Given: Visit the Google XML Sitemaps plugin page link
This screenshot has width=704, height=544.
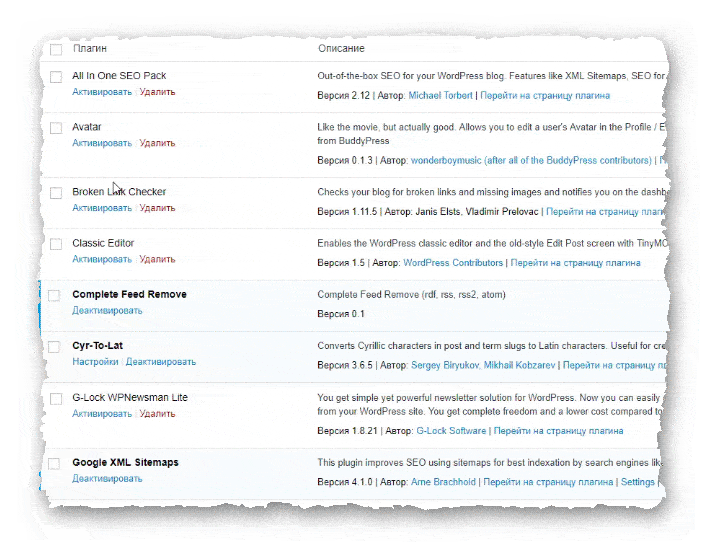Looking at the screenshot, I should point(548,482).
